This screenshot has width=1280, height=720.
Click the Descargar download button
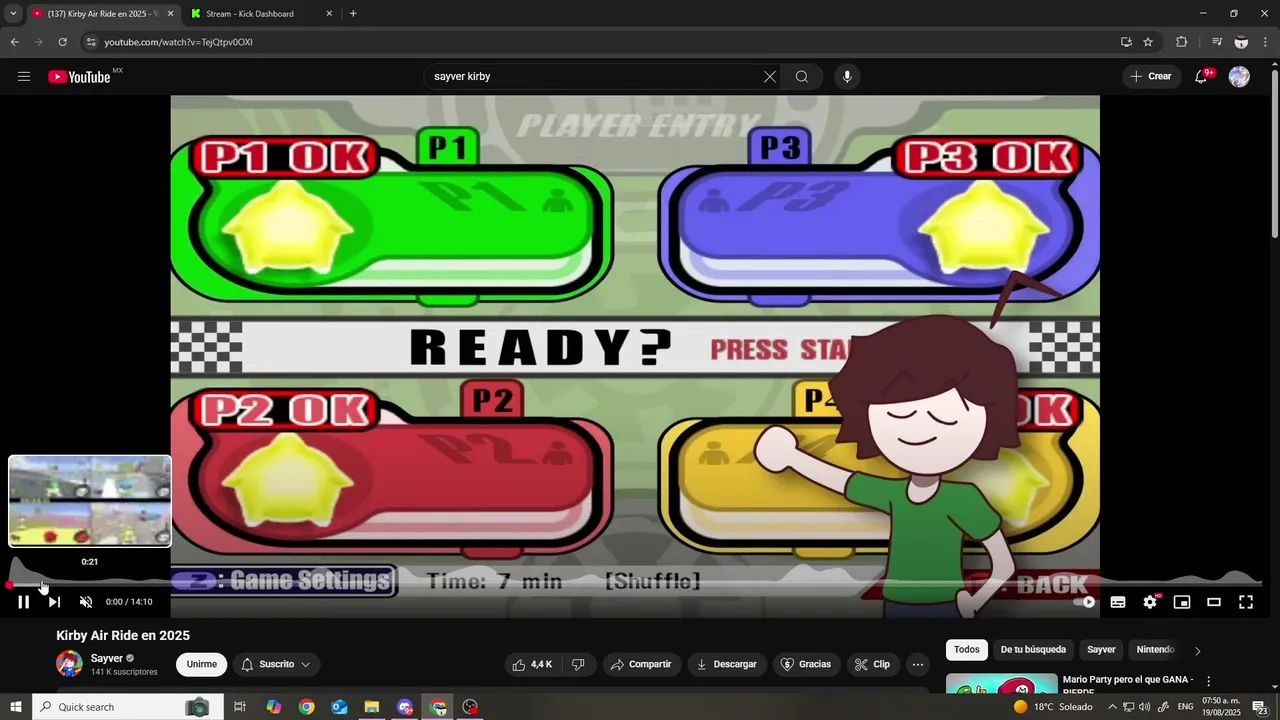pos(726,664)
